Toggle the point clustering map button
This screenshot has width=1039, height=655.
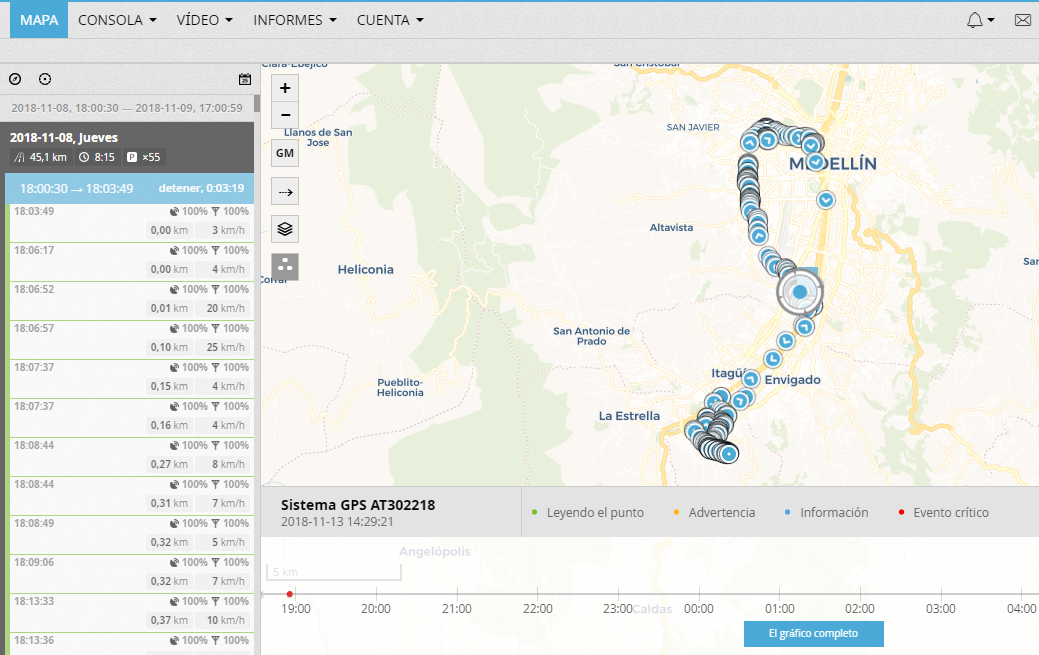[285, 267]
